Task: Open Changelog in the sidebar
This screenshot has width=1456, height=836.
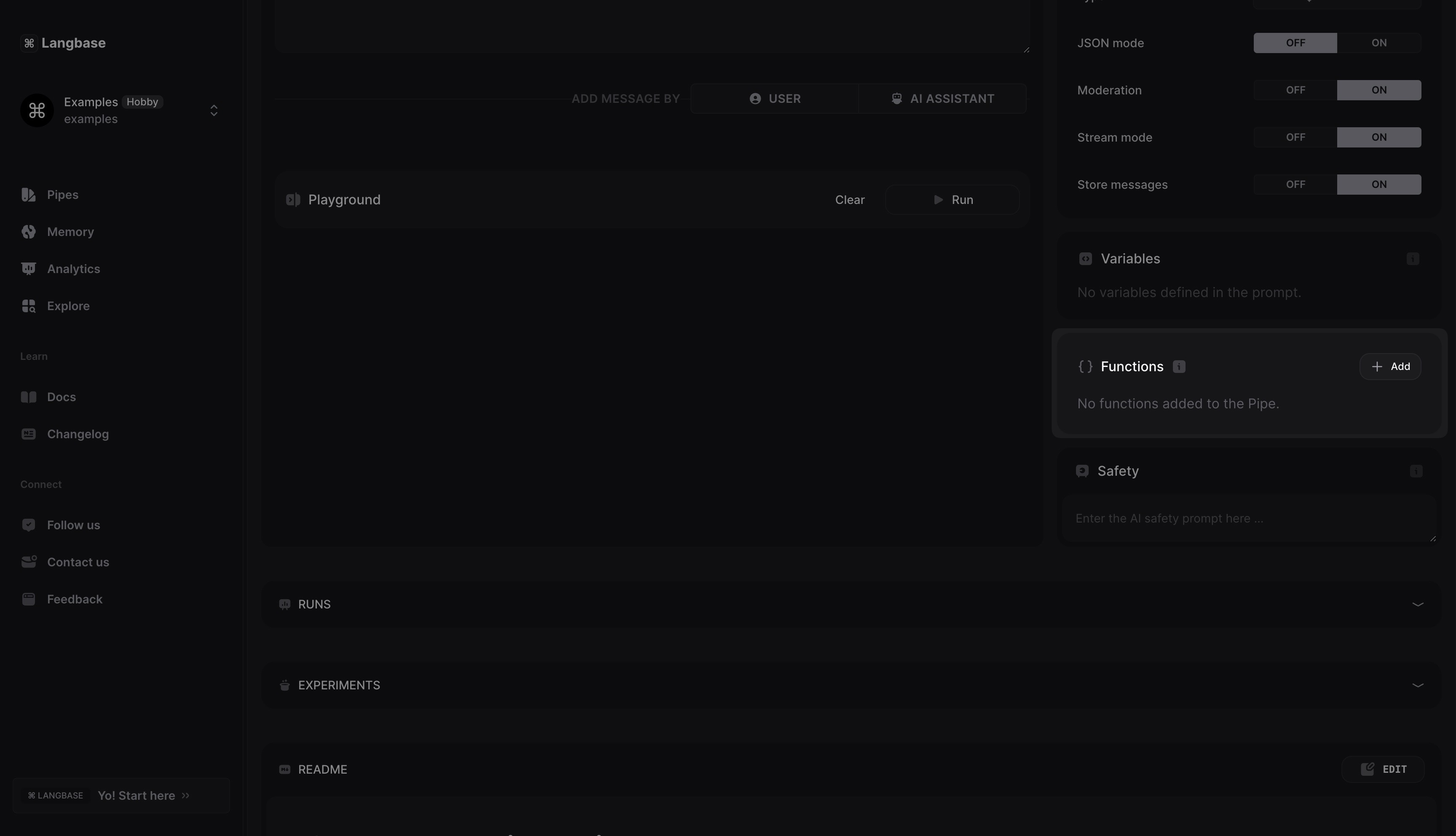Action: (x=78, y=434)
